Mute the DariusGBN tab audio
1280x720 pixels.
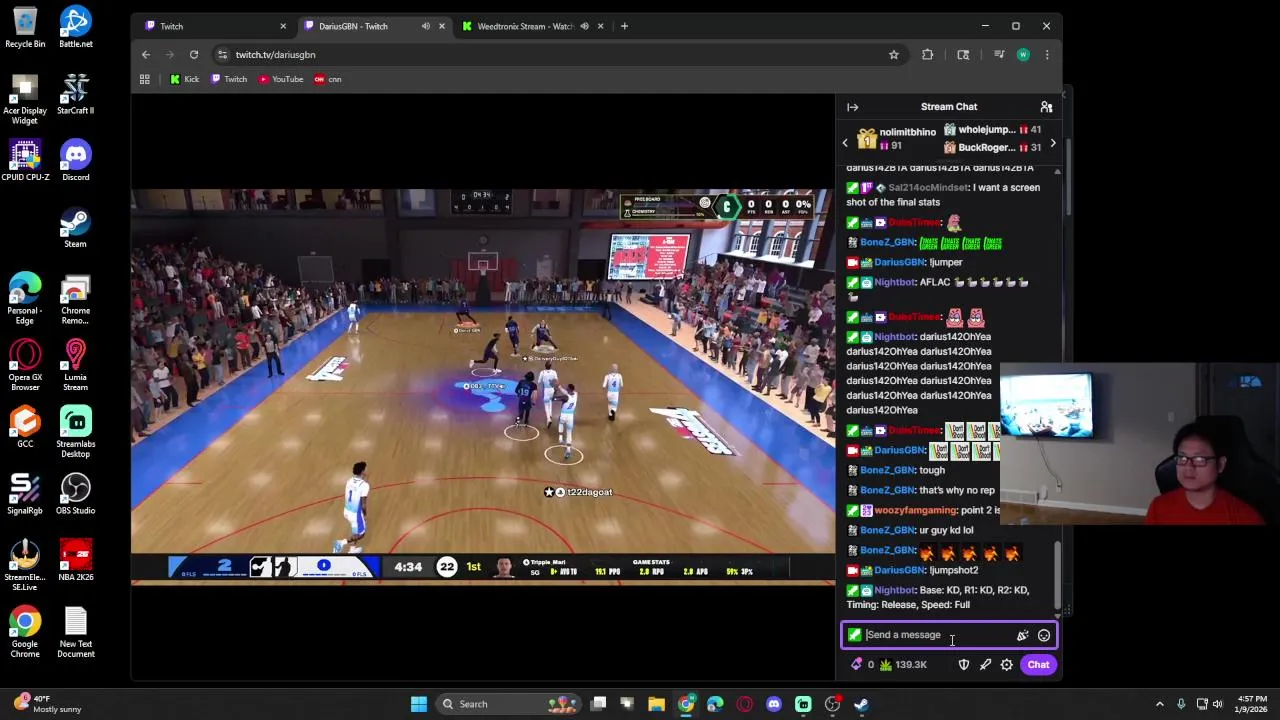[x=426, y=26]
